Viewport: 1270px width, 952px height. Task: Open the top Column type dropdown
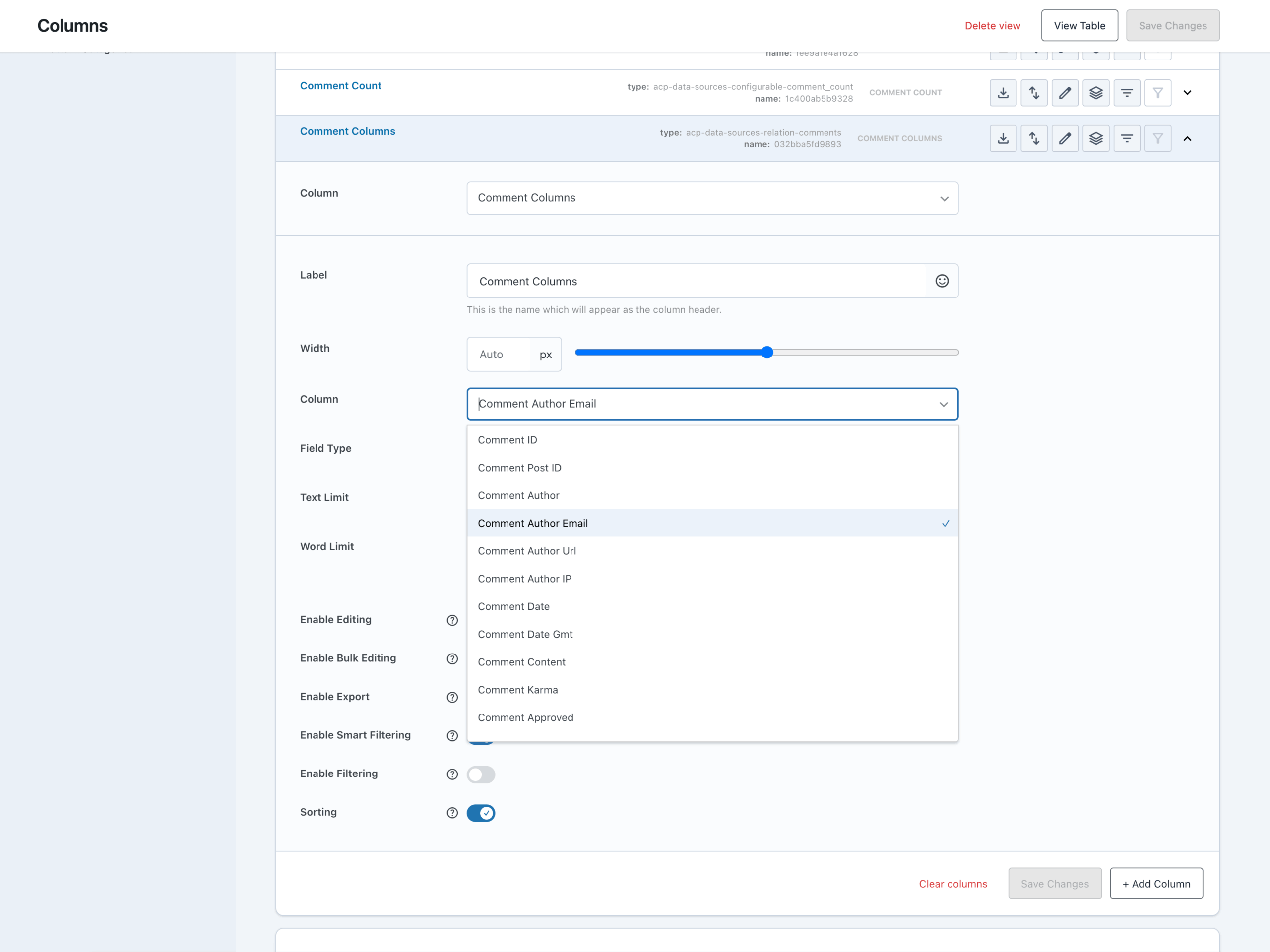[712, 198]
